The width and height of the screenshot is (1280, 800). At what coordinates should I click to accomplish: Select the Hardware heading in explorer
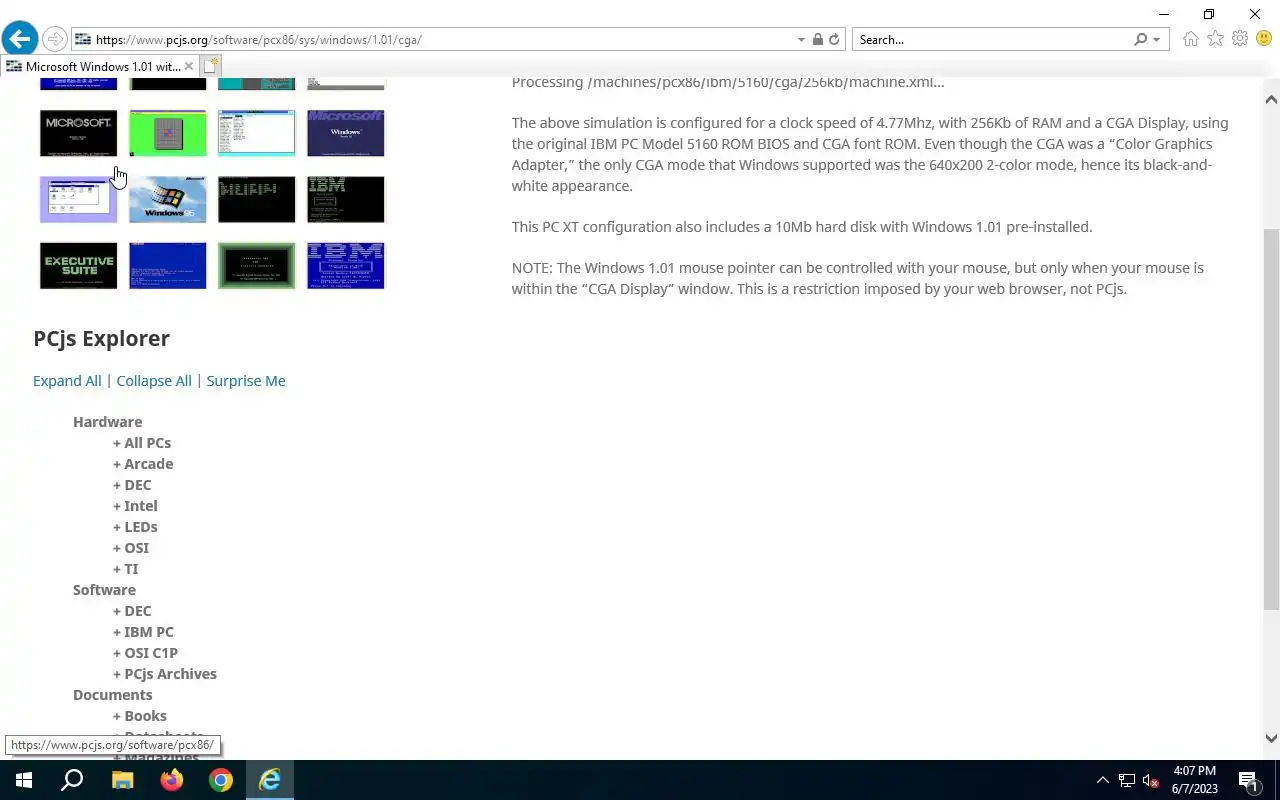pos(107,421)
